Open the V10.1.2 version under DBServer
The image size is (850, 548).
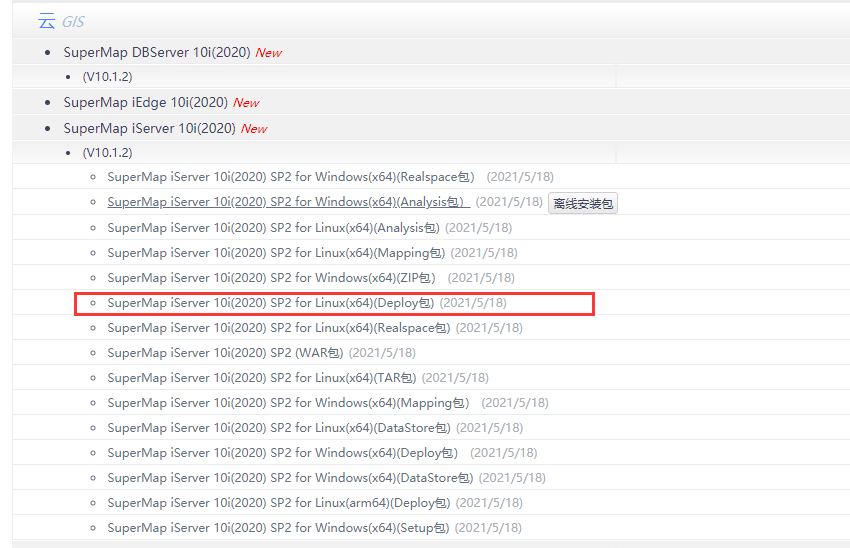pos(107,77)
